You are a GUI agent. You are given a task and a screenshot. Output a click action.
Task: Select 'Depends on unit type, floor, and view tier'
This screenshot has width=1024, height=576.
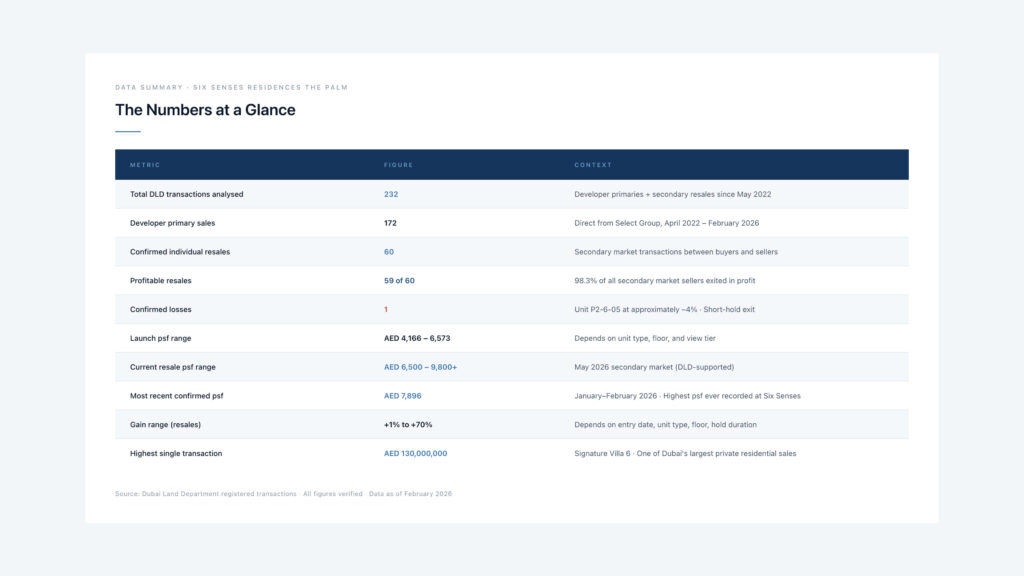pyautogui.click(x=645, y=338)
